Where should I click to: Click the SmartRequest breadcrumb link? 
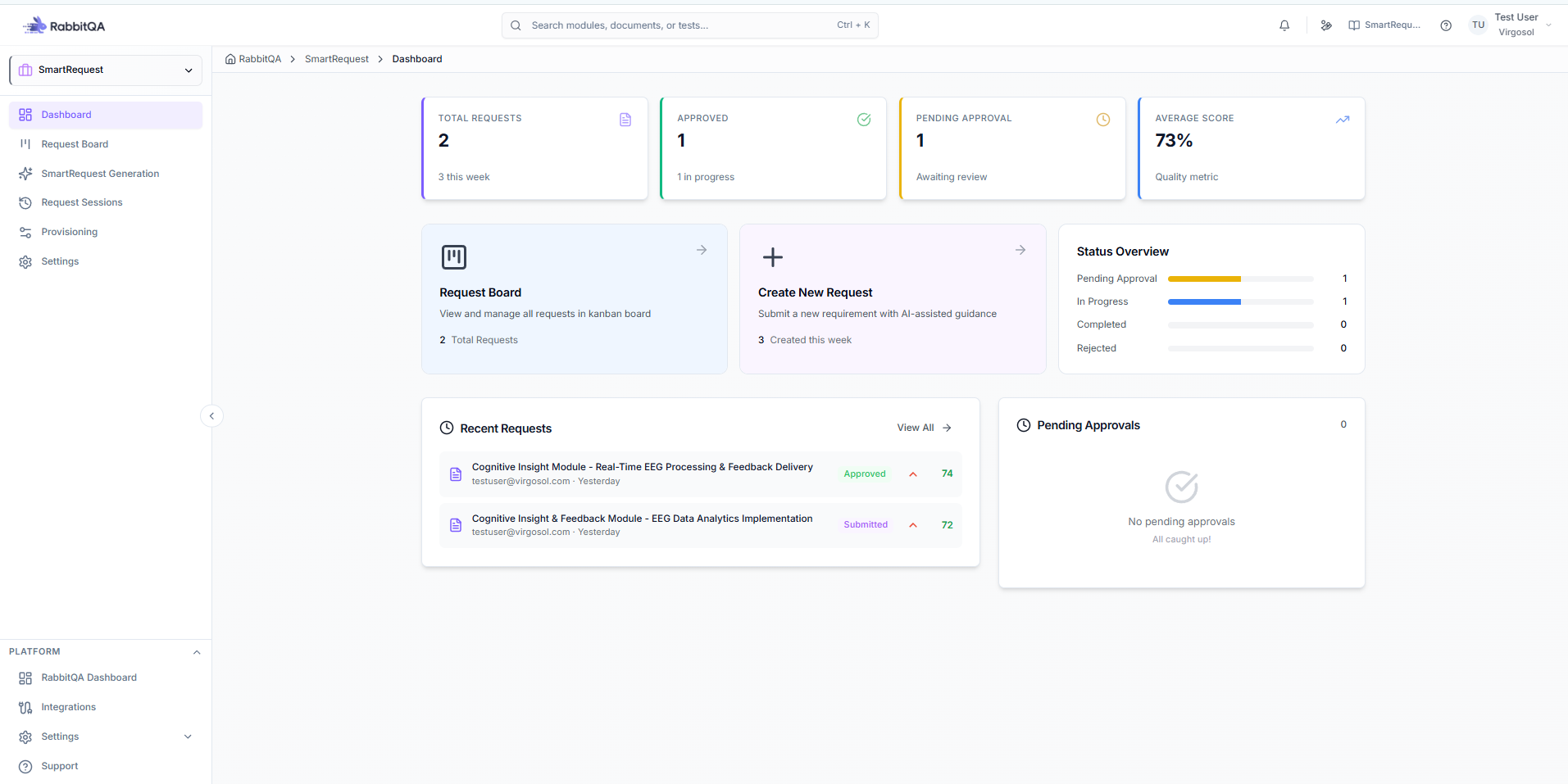337,59
